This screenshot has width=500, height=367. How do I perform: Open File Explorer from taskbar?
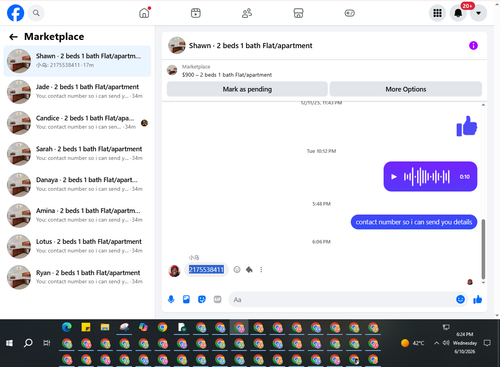[x=105, y=327]
